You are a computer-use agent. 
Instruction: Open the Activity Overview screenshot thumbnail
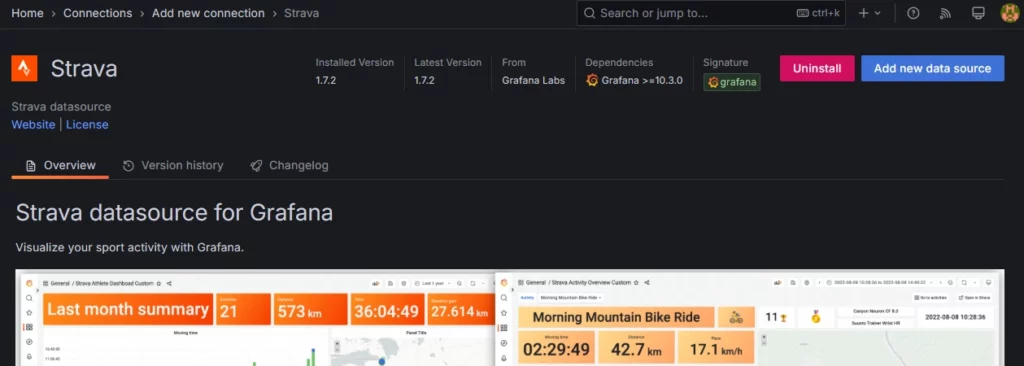[x=750, y=318]
